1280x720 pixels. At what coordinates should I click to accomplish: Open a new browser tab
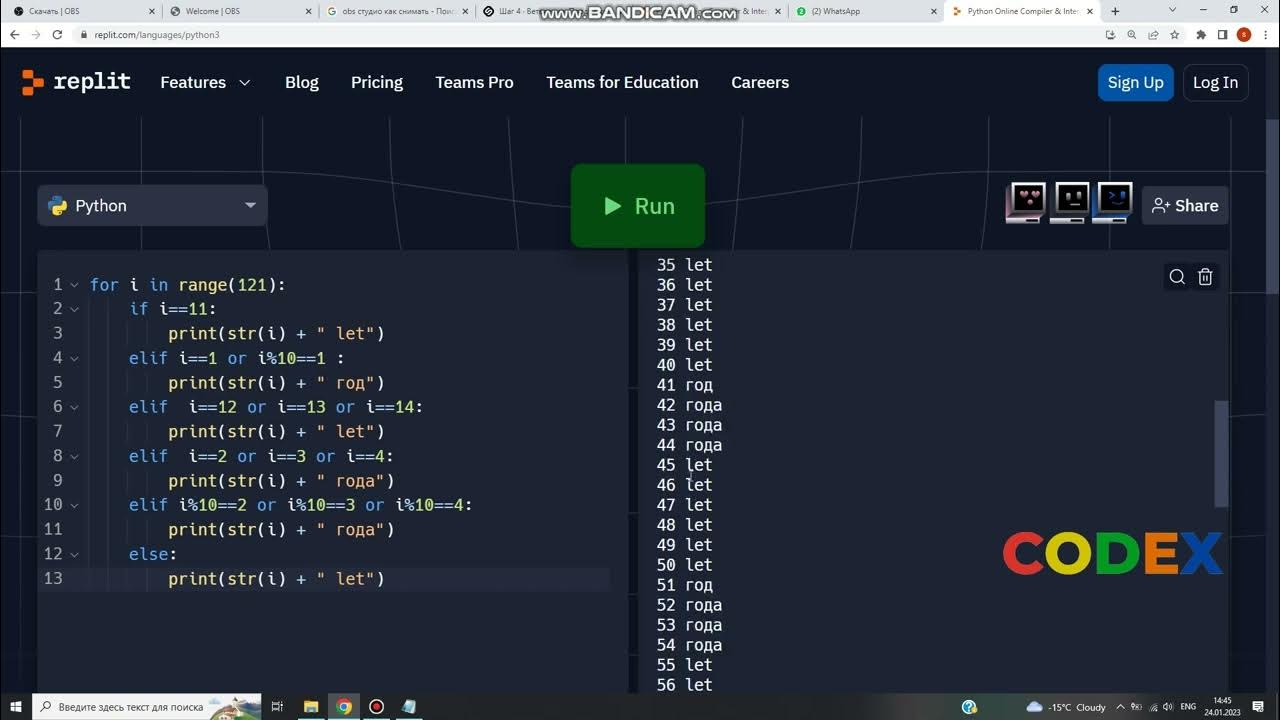[x=1115, y=11]
